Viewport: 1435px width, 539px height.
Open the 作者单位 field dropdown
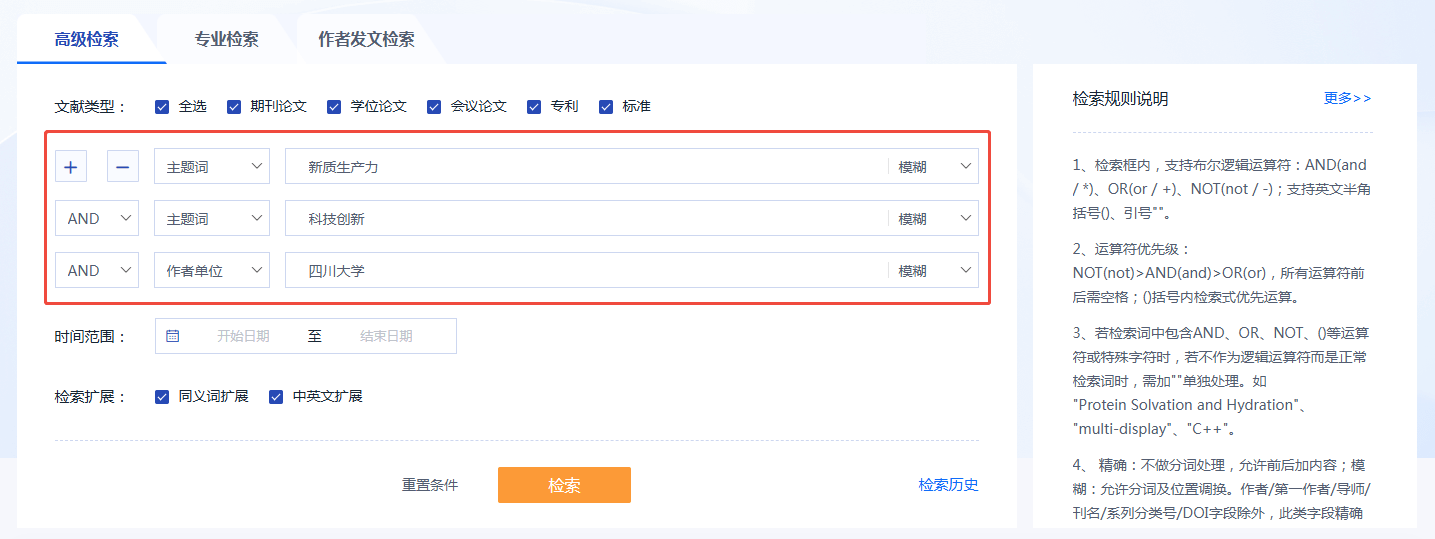point(211,270)
